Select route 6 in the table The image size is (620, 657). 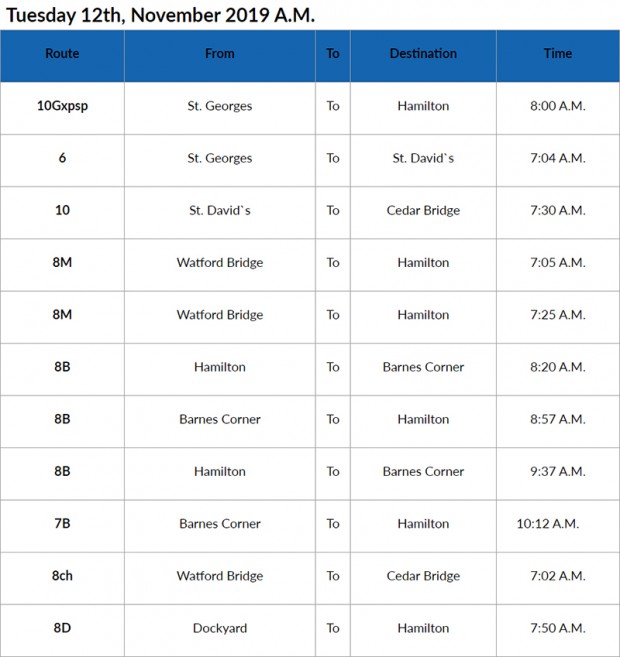click(62, 158)
